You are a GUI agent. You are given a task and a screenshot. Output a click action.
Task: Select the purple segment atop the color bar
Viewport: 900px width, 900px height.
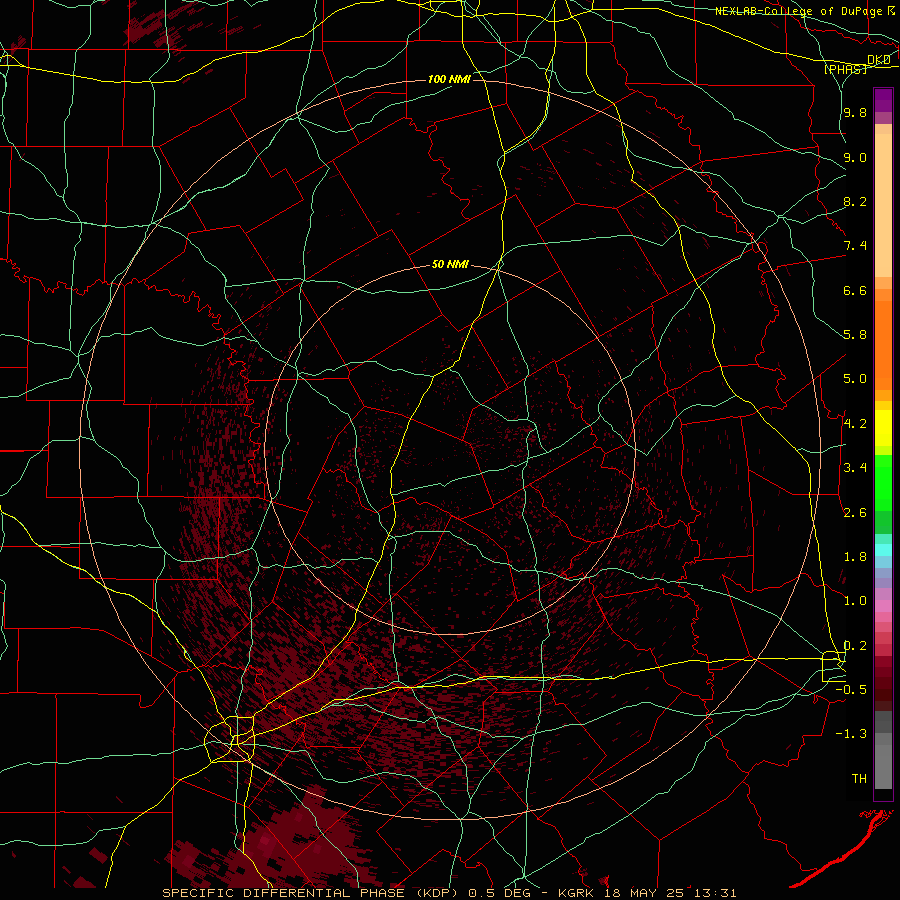coord(883,100)
